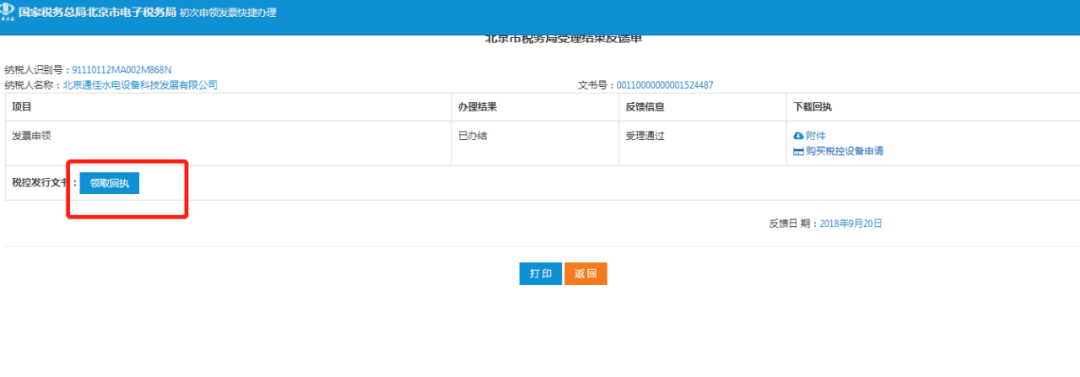This screenshot has width=1080, height=377.
Task: Open the 附件 attachment link
Action: 816,136
